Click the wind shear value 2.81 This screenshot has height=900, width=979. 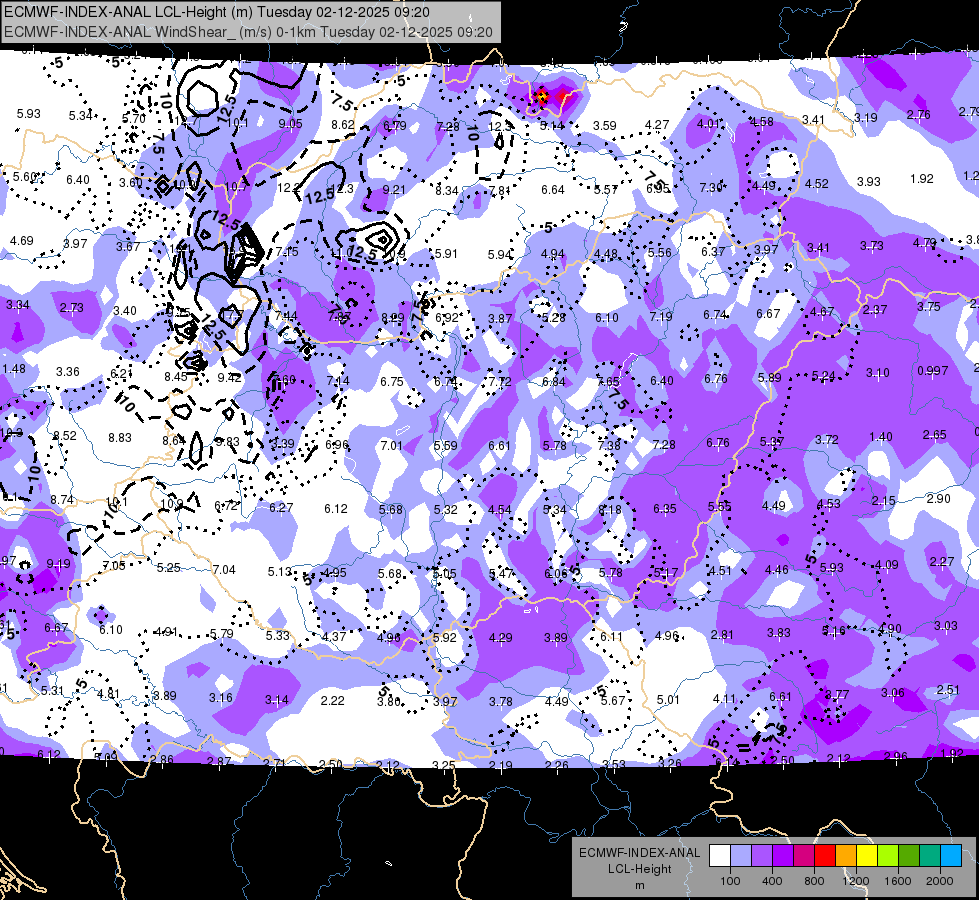[x=722, y=635]
